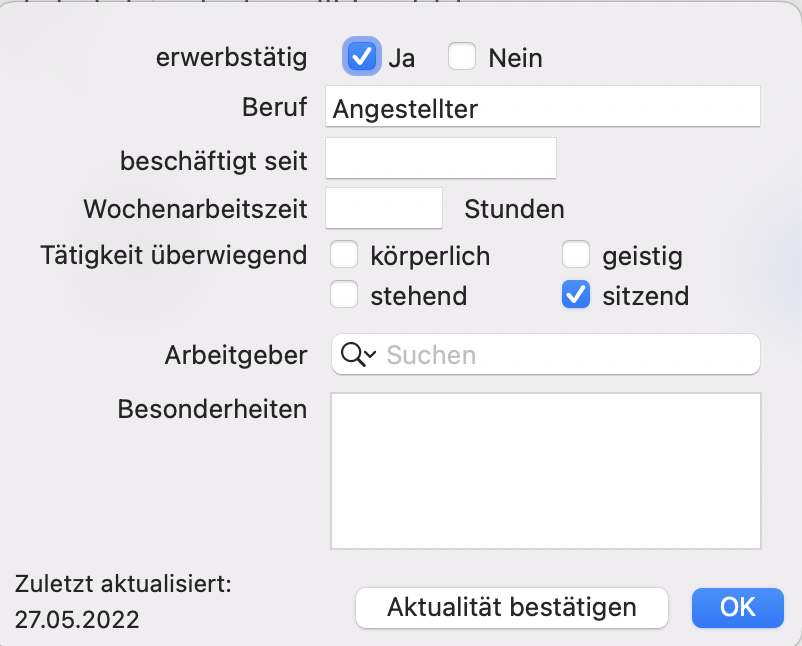Image resolution: width=802 pixels, height=646 pixels.
Task: Uncheck the Ja checkbox for erwerbstätig
Action: 362,56
